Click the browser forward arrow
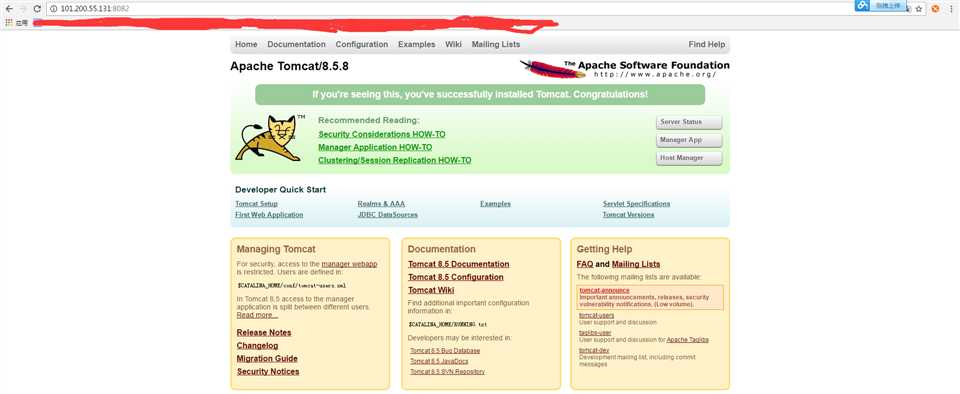 point(23,9)
